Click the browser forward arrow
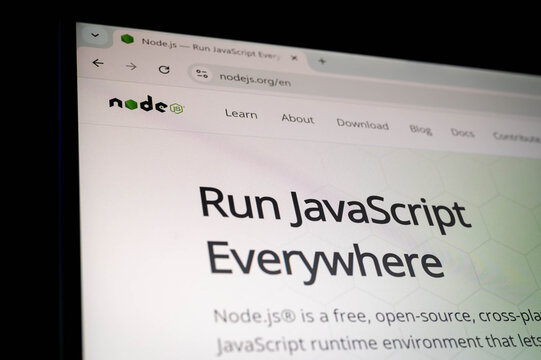541x360 pixels. pyautogui.click(x=131, y=66)
